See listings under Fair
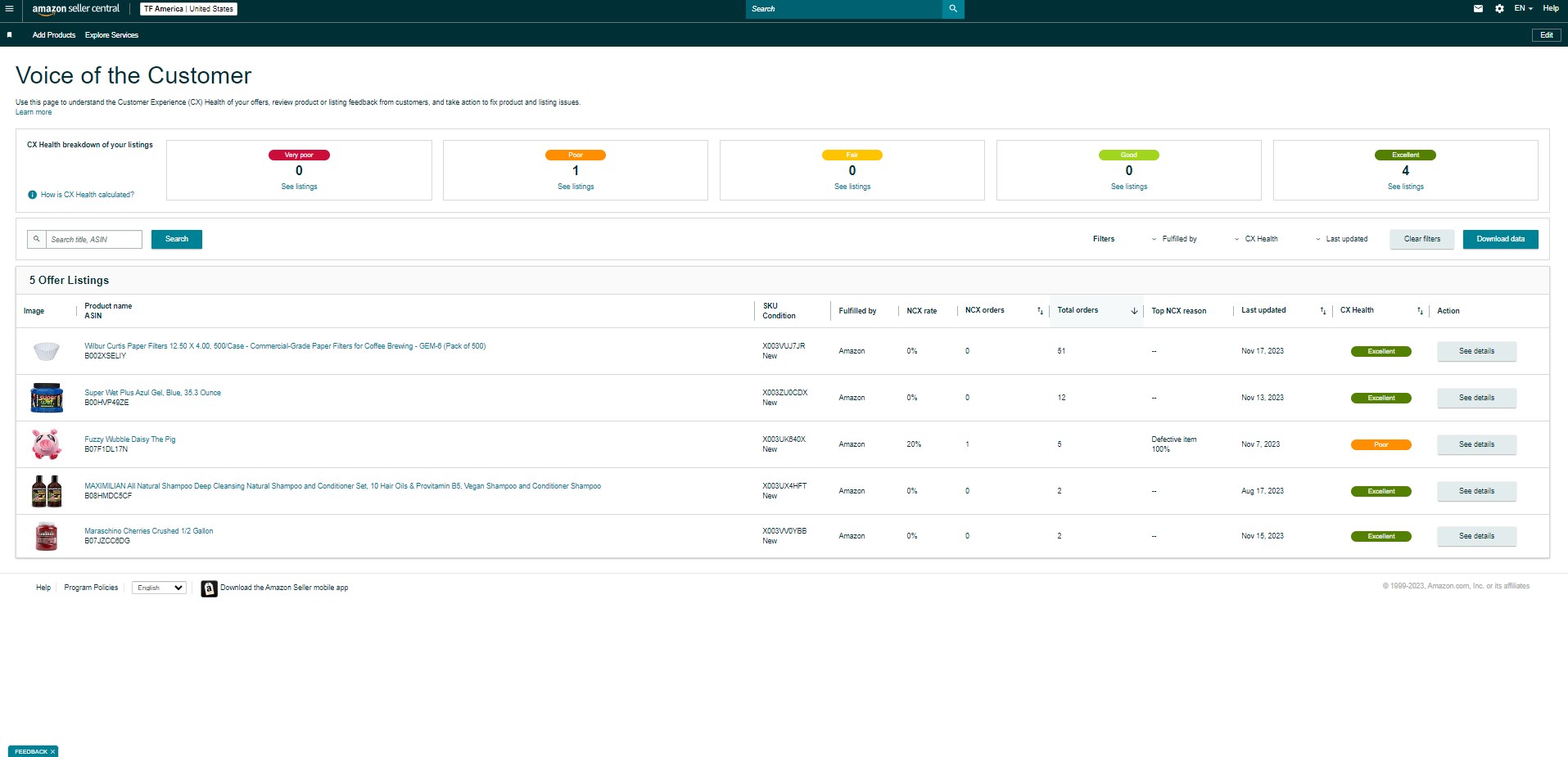1568x757 pixels. (852, 187)
